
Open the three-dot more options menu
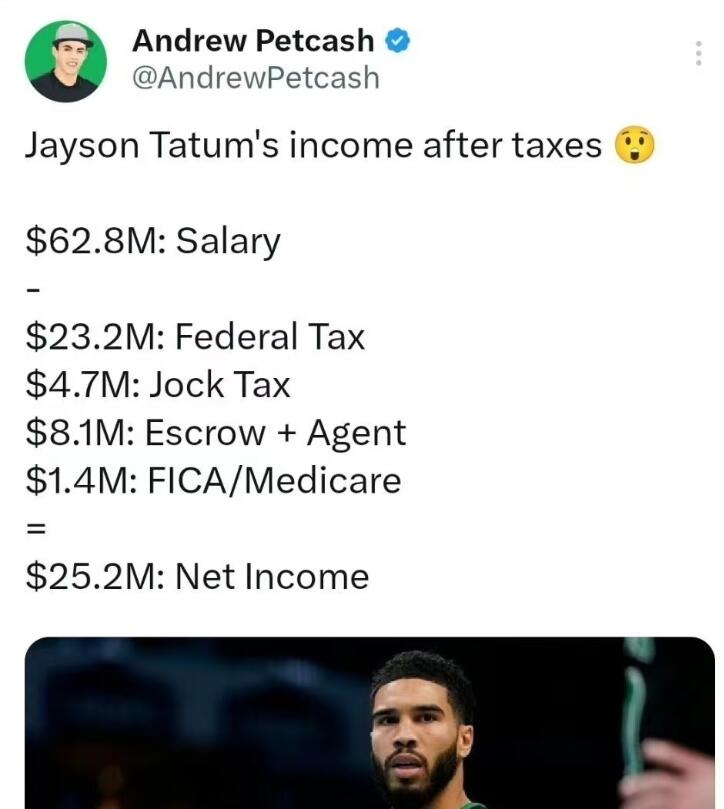tap(698, 54)
